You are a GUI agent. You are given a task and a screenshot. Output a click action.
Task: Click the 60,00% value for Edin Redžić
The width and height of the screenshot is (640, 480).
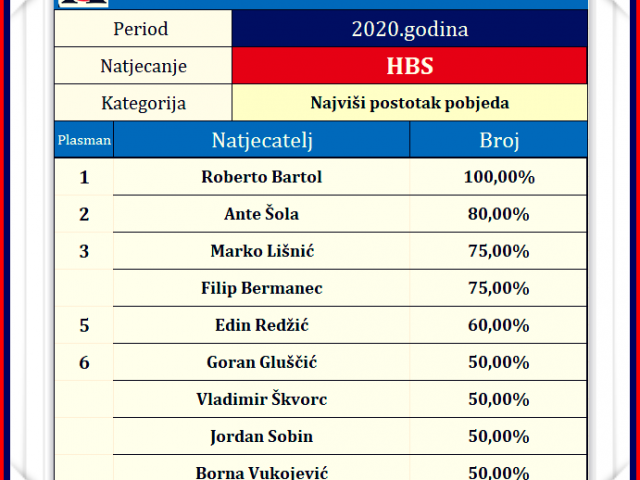[498, 326]
